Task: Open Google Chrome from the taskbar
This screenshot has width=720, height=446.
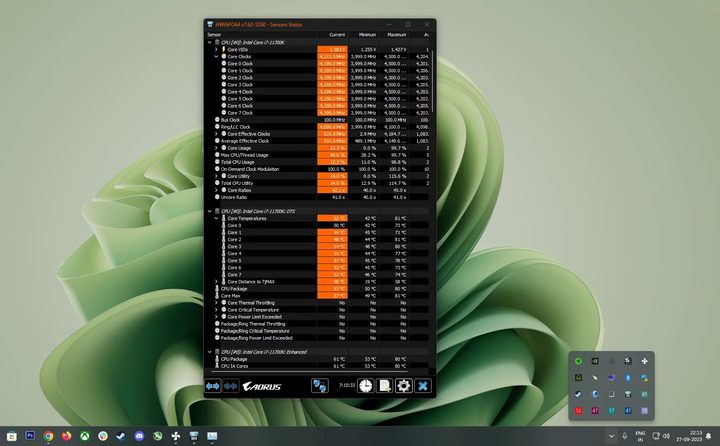Action: point(48,436)
